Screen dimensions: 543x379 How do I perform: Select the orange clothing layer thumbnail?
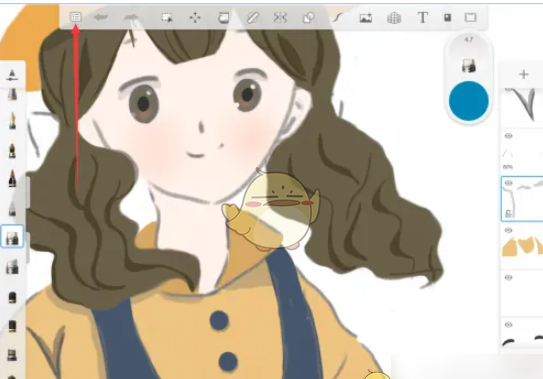(x=522, y=246)
